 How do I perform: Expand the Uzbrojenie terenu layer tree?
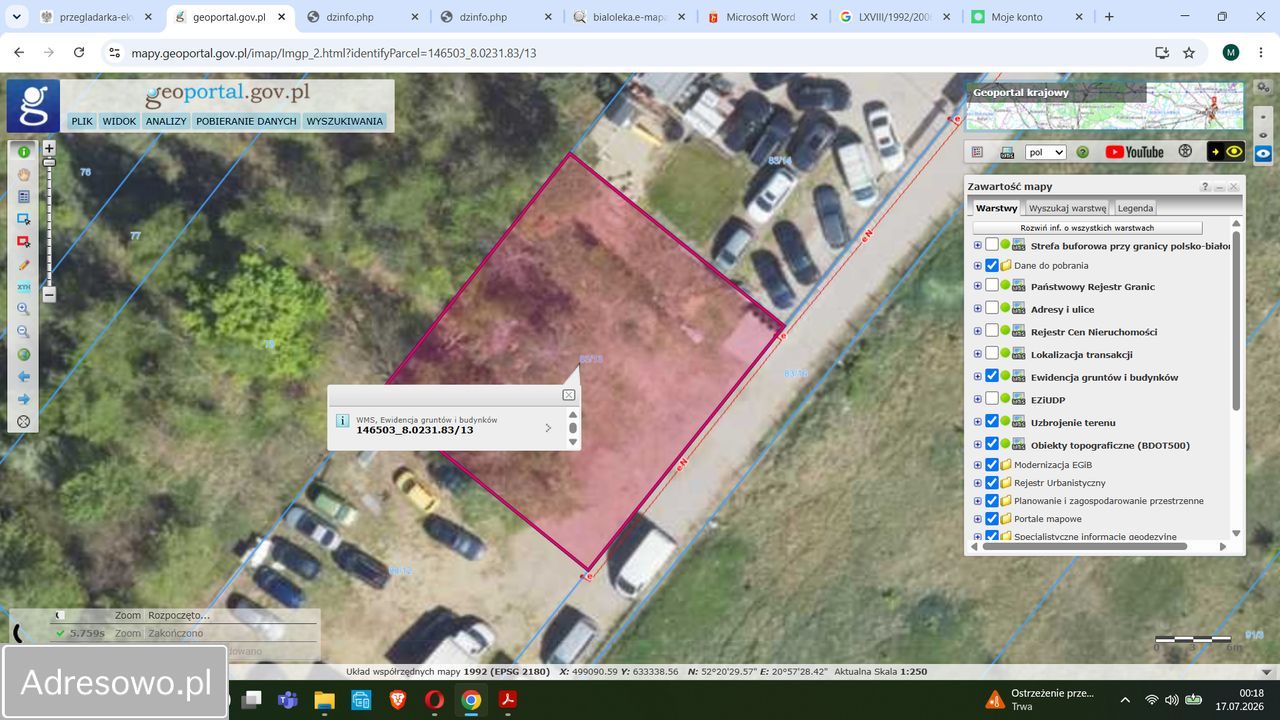[x=978, y=422]
